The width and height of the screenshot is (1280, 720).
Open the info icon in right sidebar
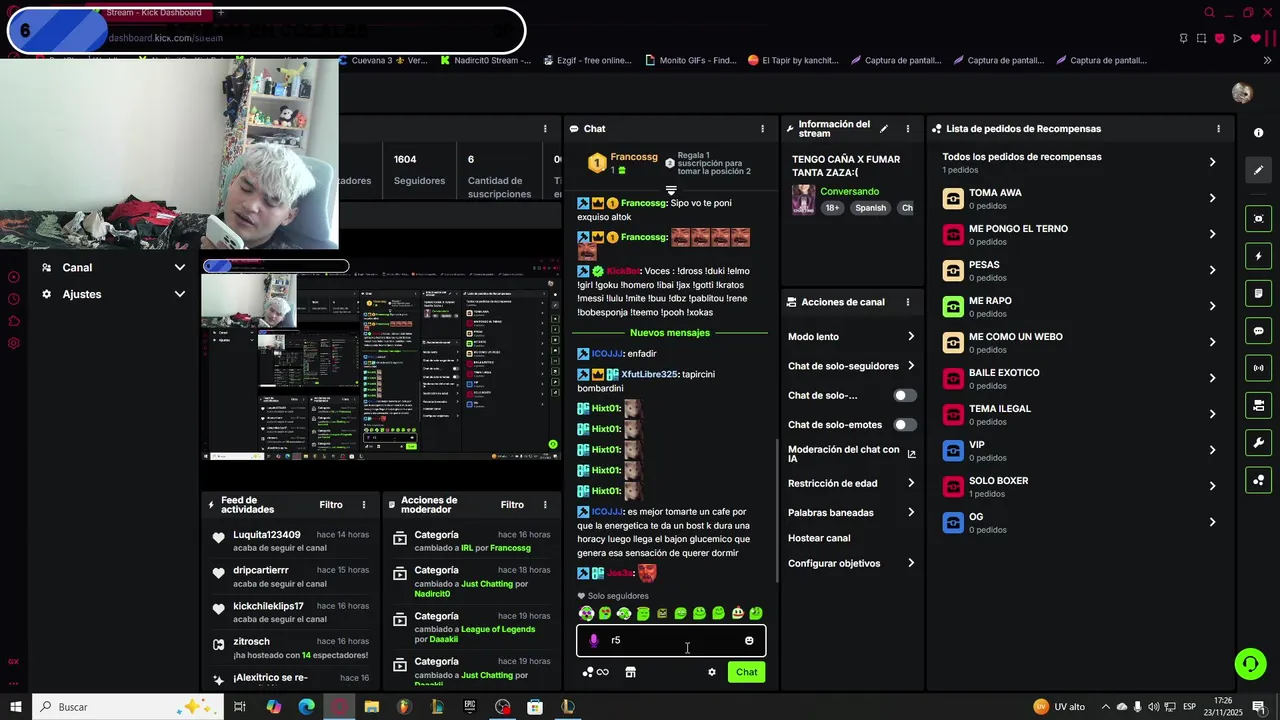click(1258, 132)
